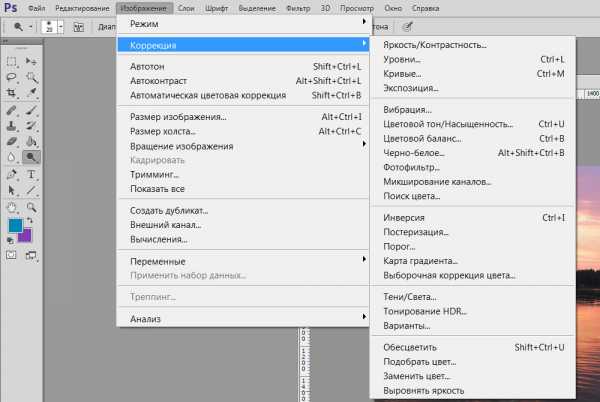Screen dimensions: 600x402
Task: Select the Clone Stamp tool
Action: point(11,126)
